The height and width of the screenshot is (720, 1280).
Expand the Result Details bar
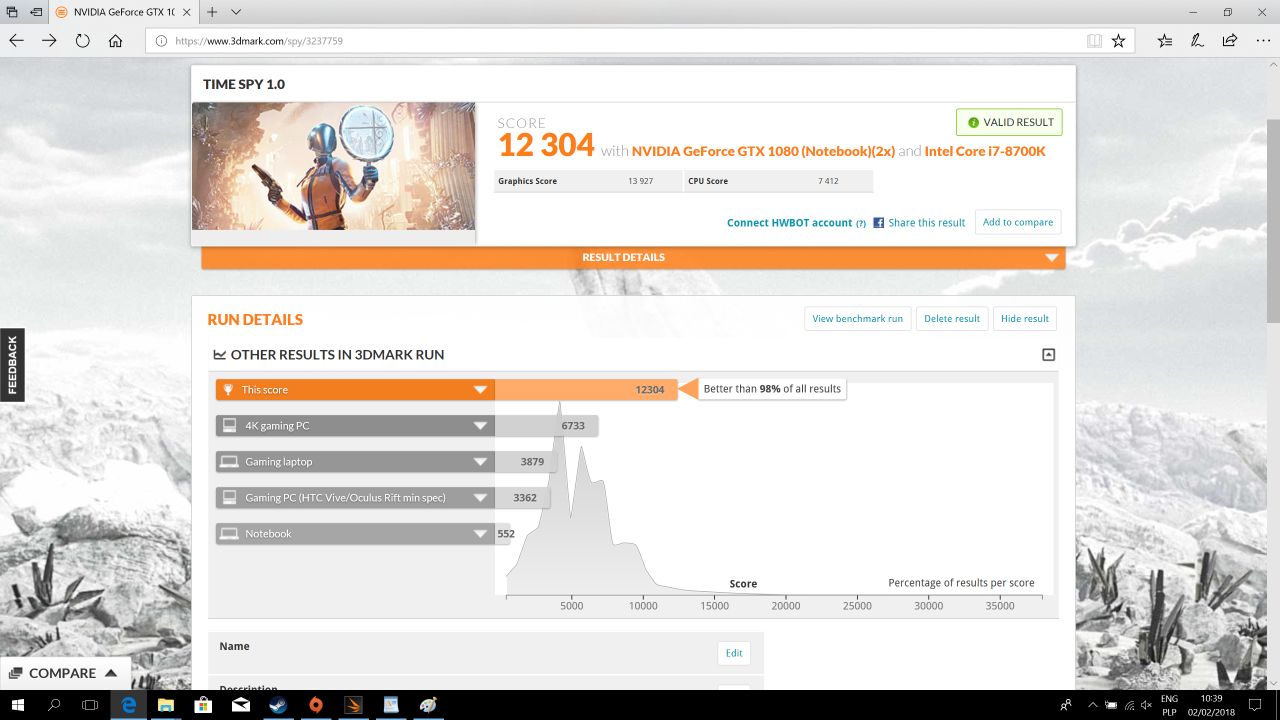point(633,257)
